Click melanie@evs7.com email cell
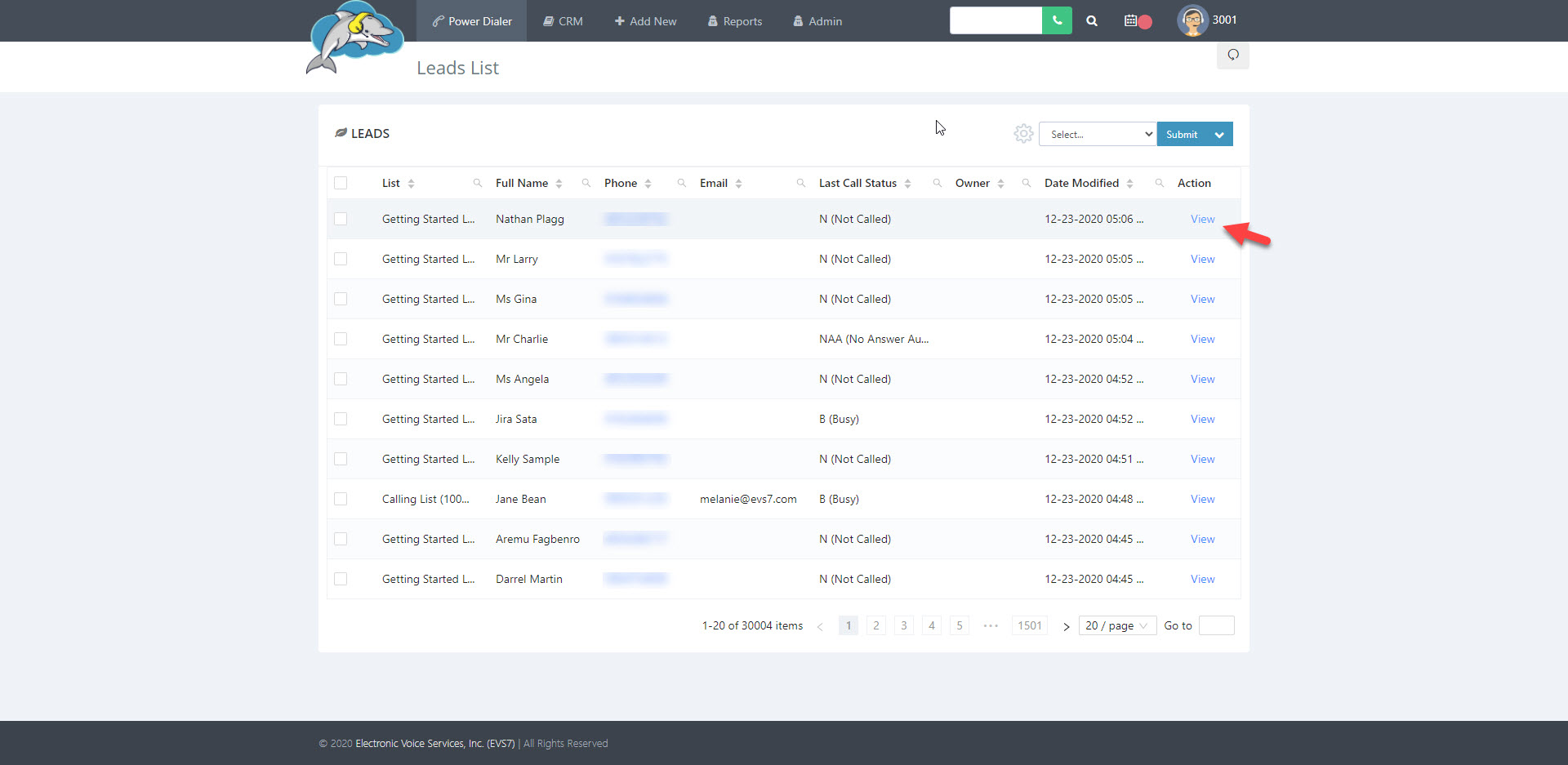 pos(748,499)
